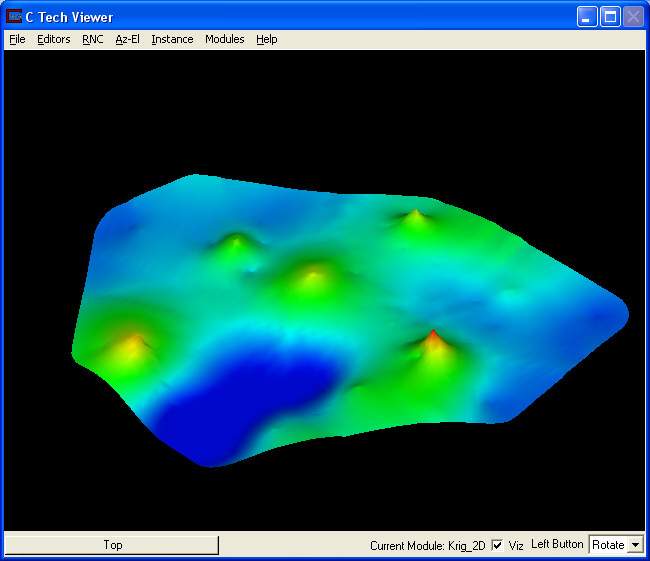Click the Left Button label
This screenshot has width=650, height=561.
(x=557, y=544)
